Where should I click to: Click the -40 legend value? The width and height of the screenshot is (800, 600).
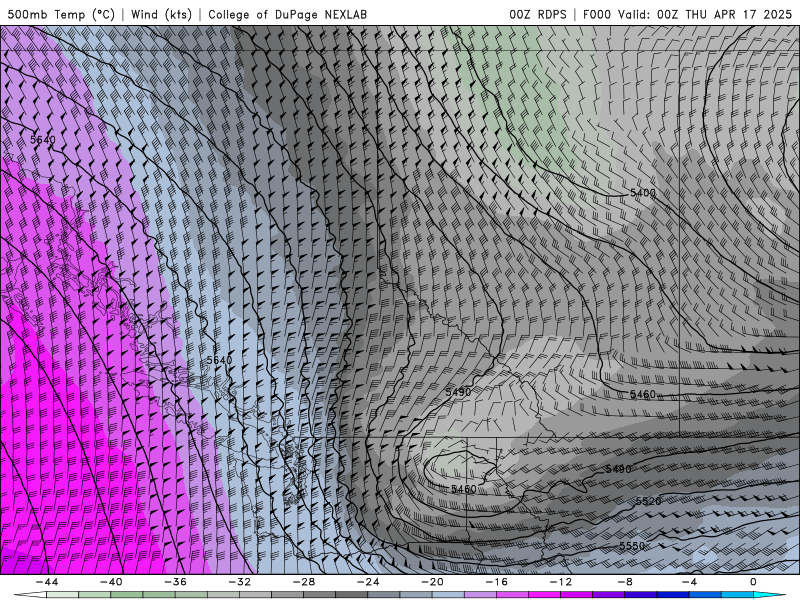click(x=111, y=582)
